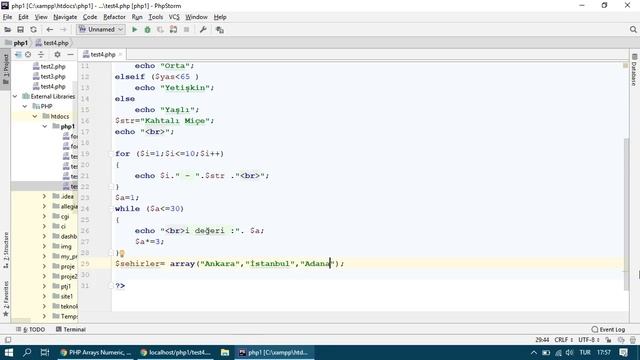Click the fold marker beside the while loop
Screen dimensions: 640x360
111,209
